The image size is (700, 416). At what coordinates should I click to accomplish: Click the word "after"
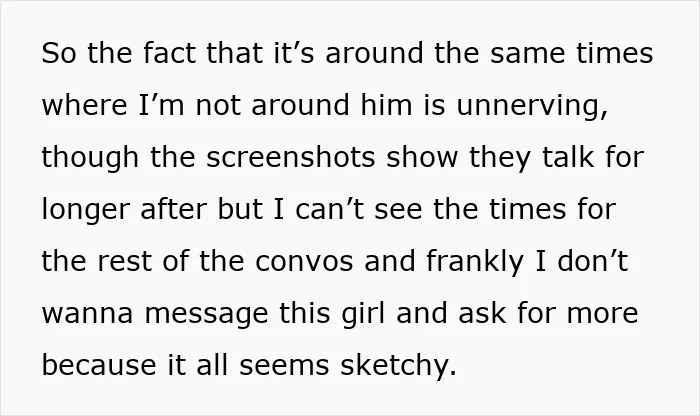click(174, 209)
